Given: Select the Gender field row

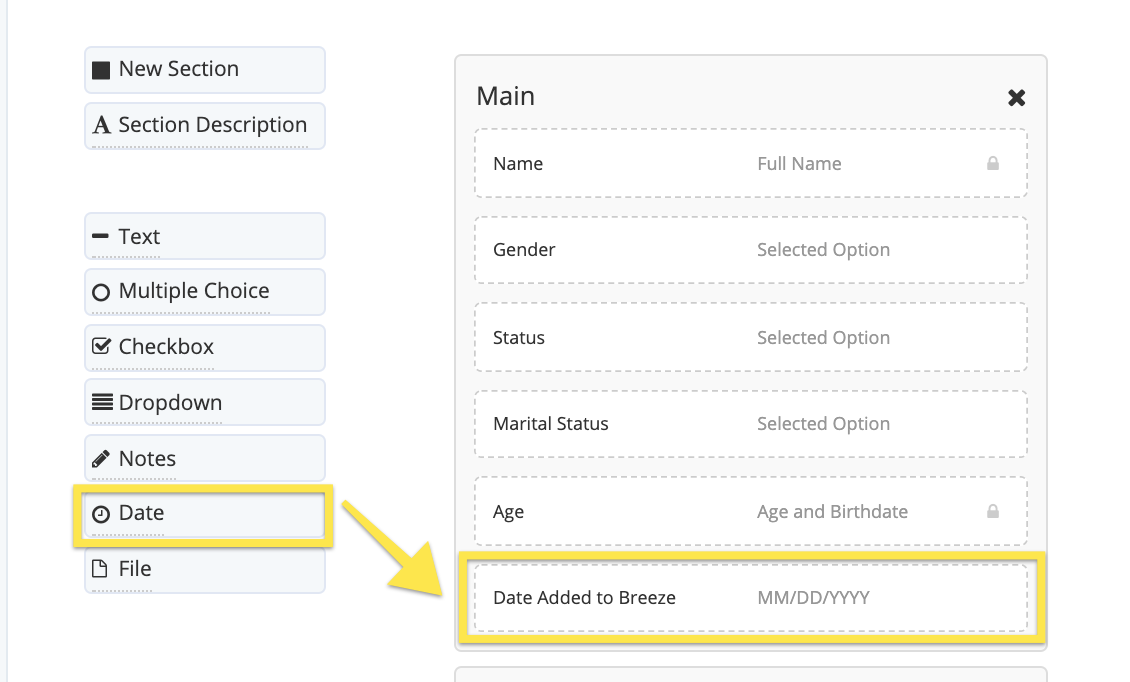Looking at the screenshot, I should coord(751,249).
